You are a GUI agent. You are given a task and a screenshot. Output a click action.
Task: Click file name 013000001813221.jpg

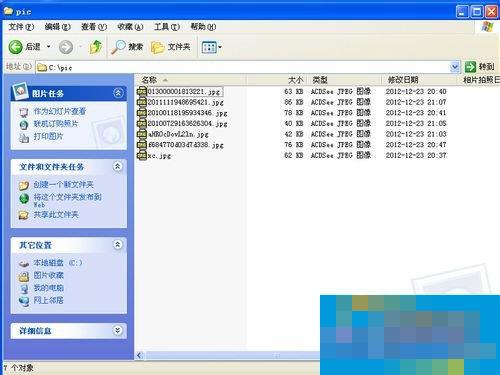coord(184,91)
